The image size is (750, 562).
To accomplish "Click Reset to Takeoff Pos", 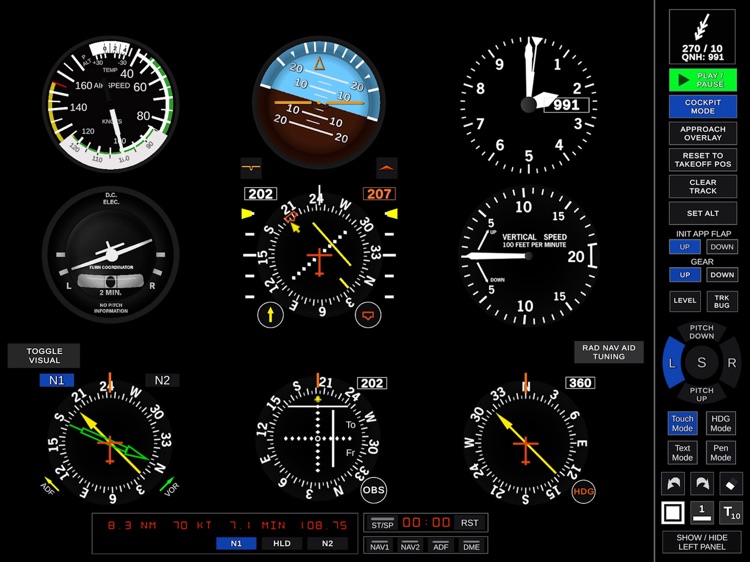I will click(x=703, y=160).
